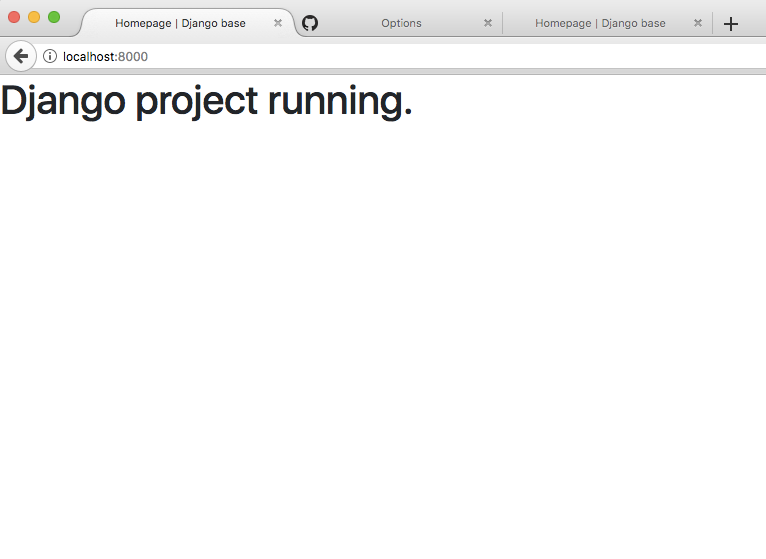Maximize the window with green button
Viewport: 766px width, 559px height.
pyautogui.click(x=54, y=17)
